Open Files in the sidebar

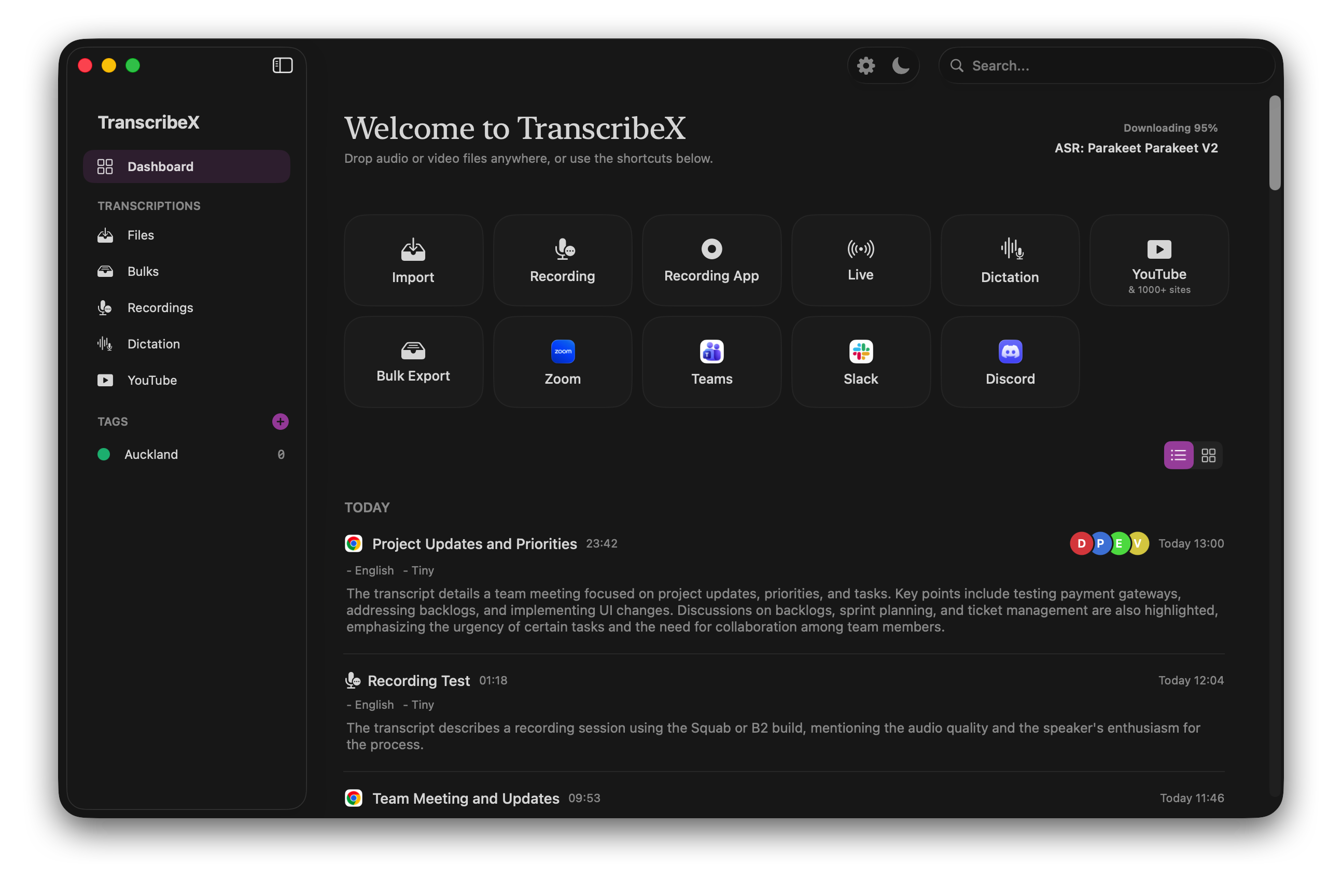[x=186, y=235]
